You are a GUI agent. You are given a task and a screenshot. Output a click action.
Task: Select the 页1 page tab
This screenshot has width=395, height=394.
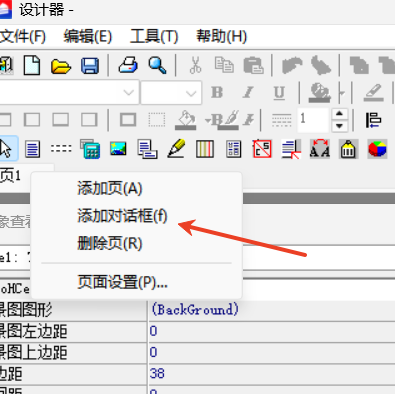(11, 175)
